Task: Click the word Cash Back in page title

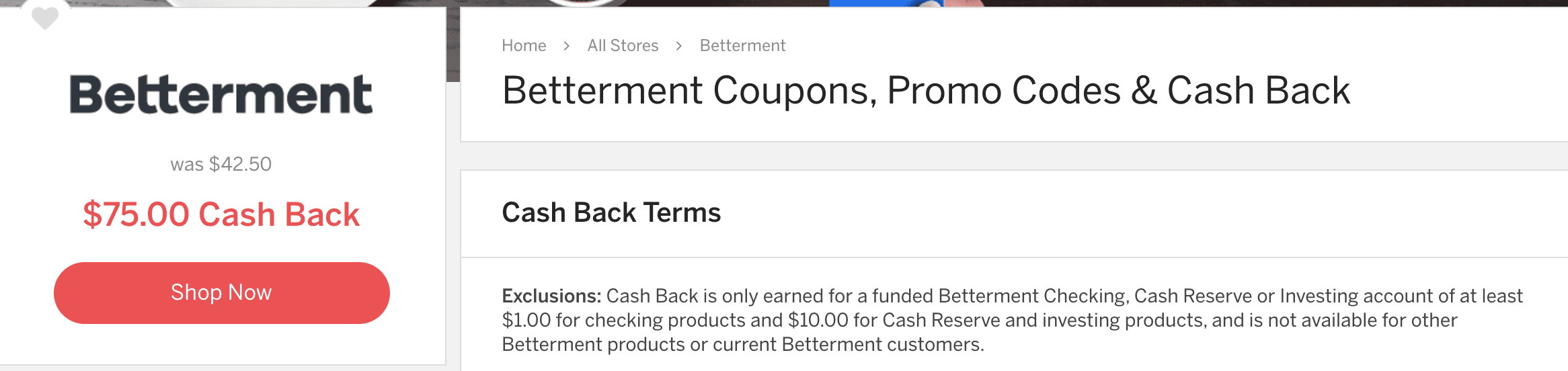Action: click(1258, 91)
